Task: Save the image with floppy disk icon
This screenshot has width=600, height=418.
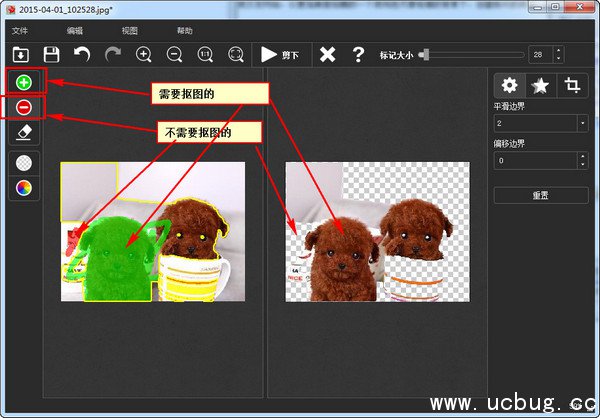Action: [52, 54]
